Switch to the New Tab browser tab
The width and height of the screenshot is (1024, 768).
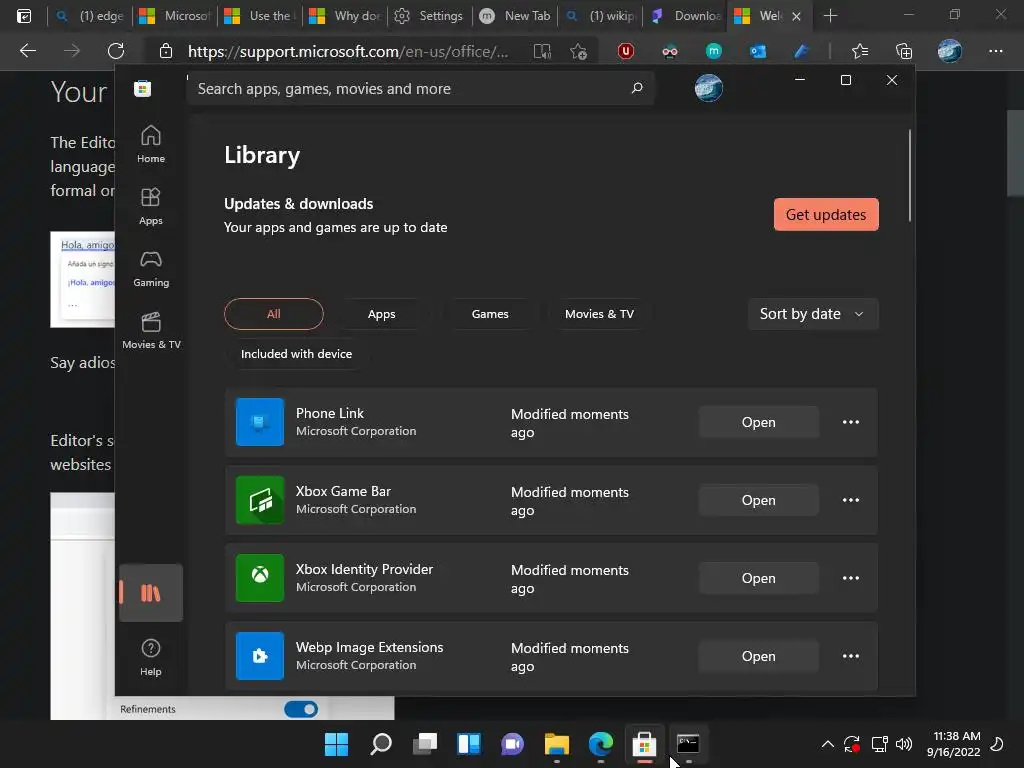coord(515,16)
